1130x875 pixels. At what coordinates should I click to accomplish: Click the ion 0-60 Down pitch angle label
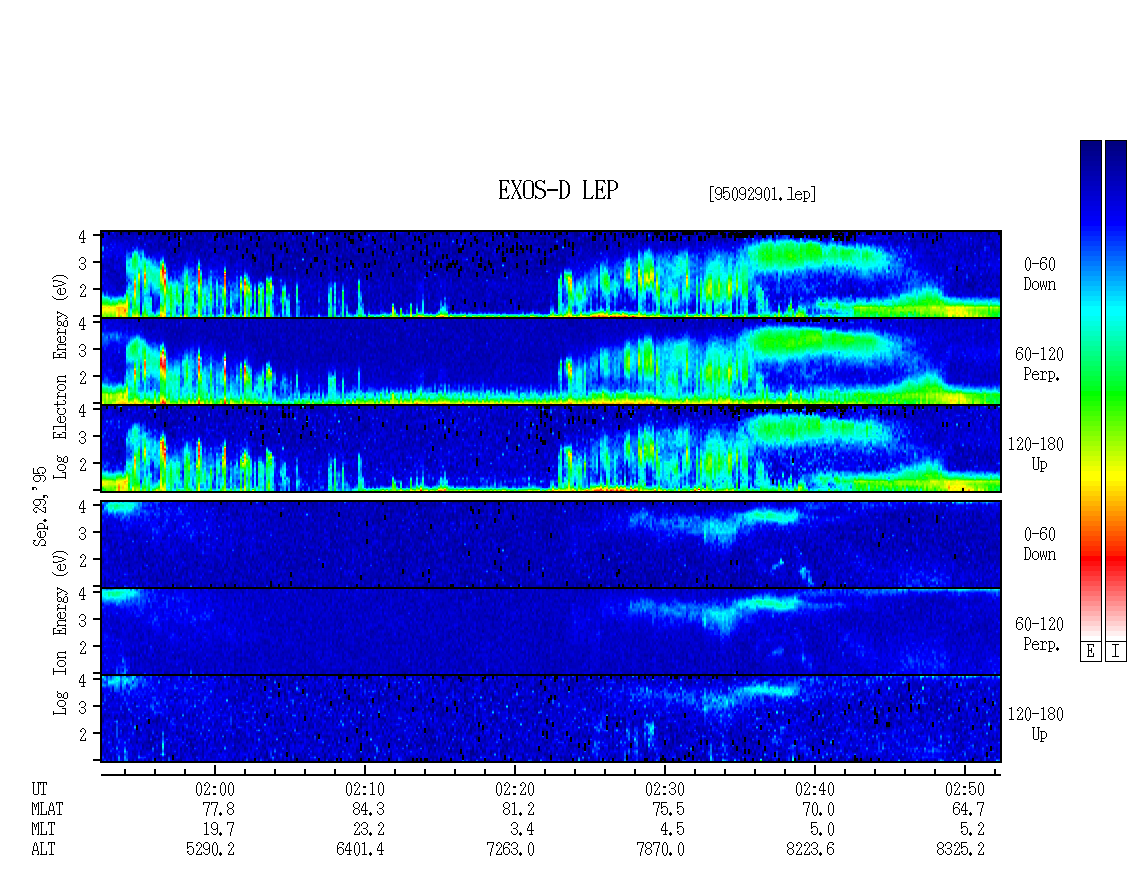click(1039, 544)
